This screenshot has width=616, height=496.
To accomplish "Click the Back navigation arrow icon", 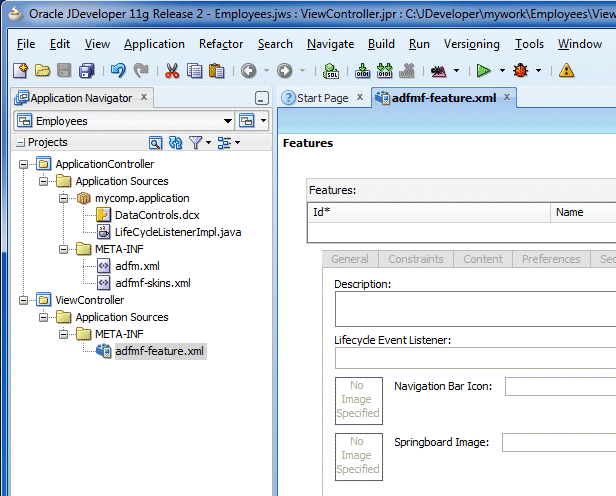I will click(x=248, y=71).
